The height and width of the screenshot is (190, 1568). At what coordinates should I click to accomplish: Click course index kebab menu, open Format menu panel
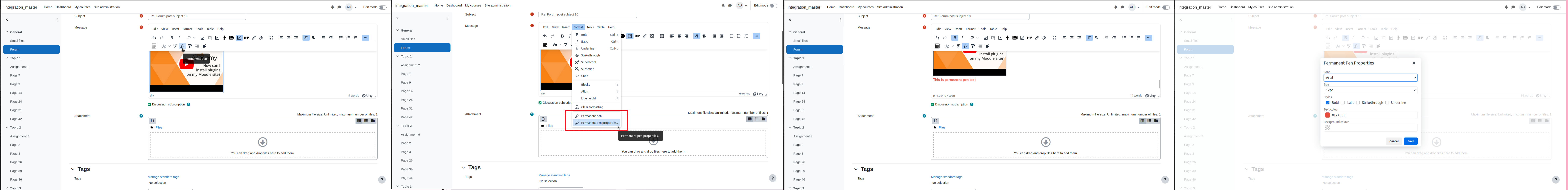click(x=448, y=18)
